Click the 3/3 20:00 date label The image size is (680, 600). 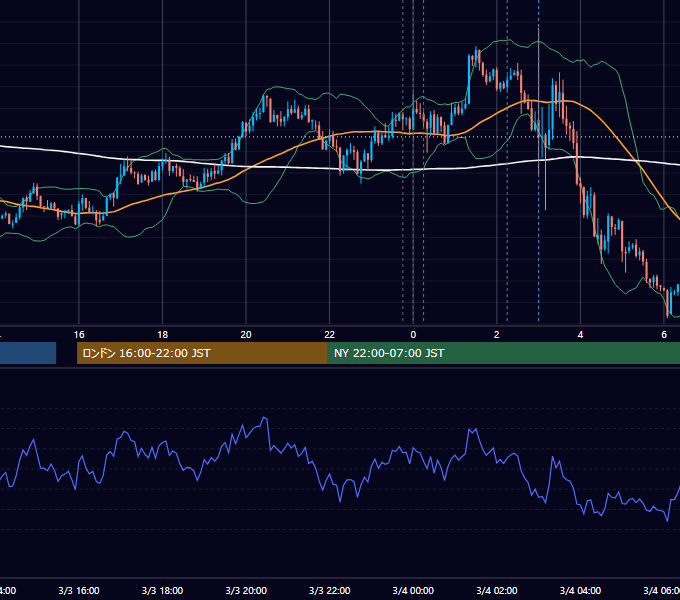246,590
